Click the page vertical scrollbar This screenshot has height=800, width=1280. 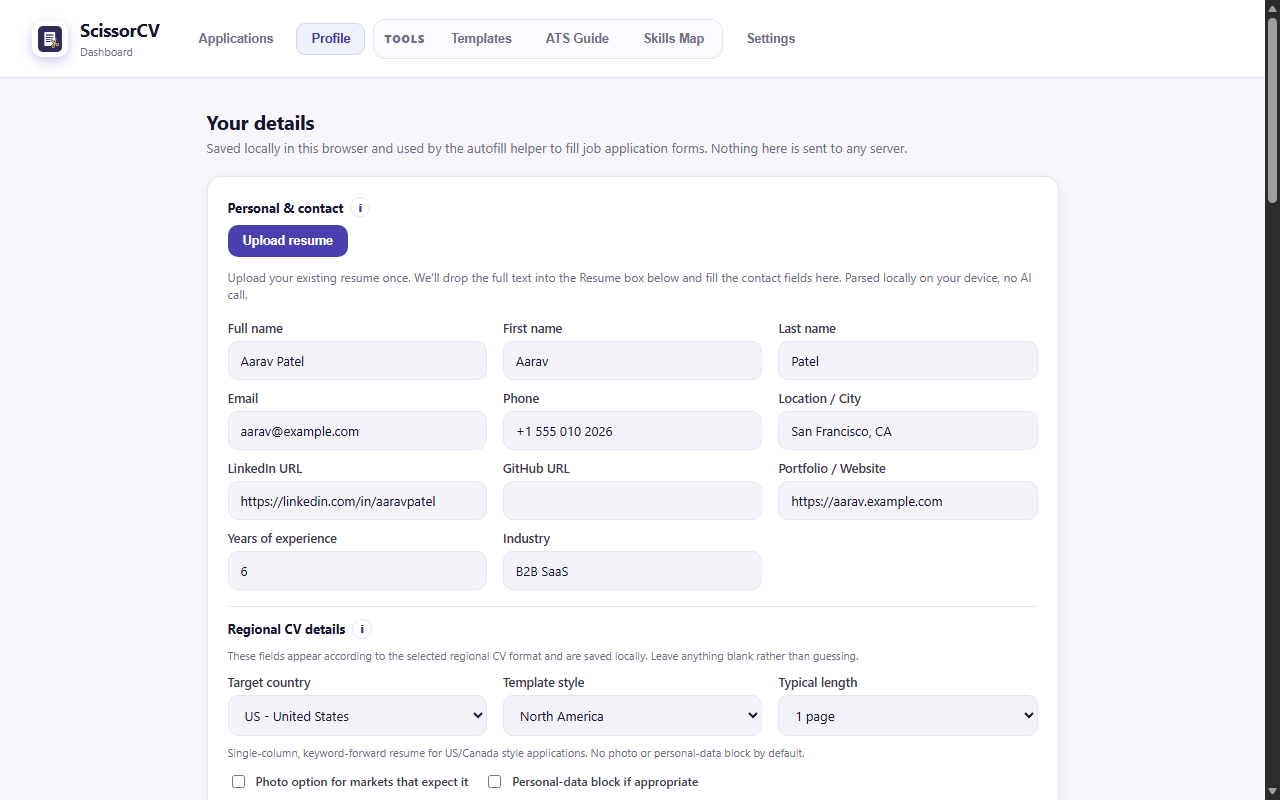(1272, 110)
